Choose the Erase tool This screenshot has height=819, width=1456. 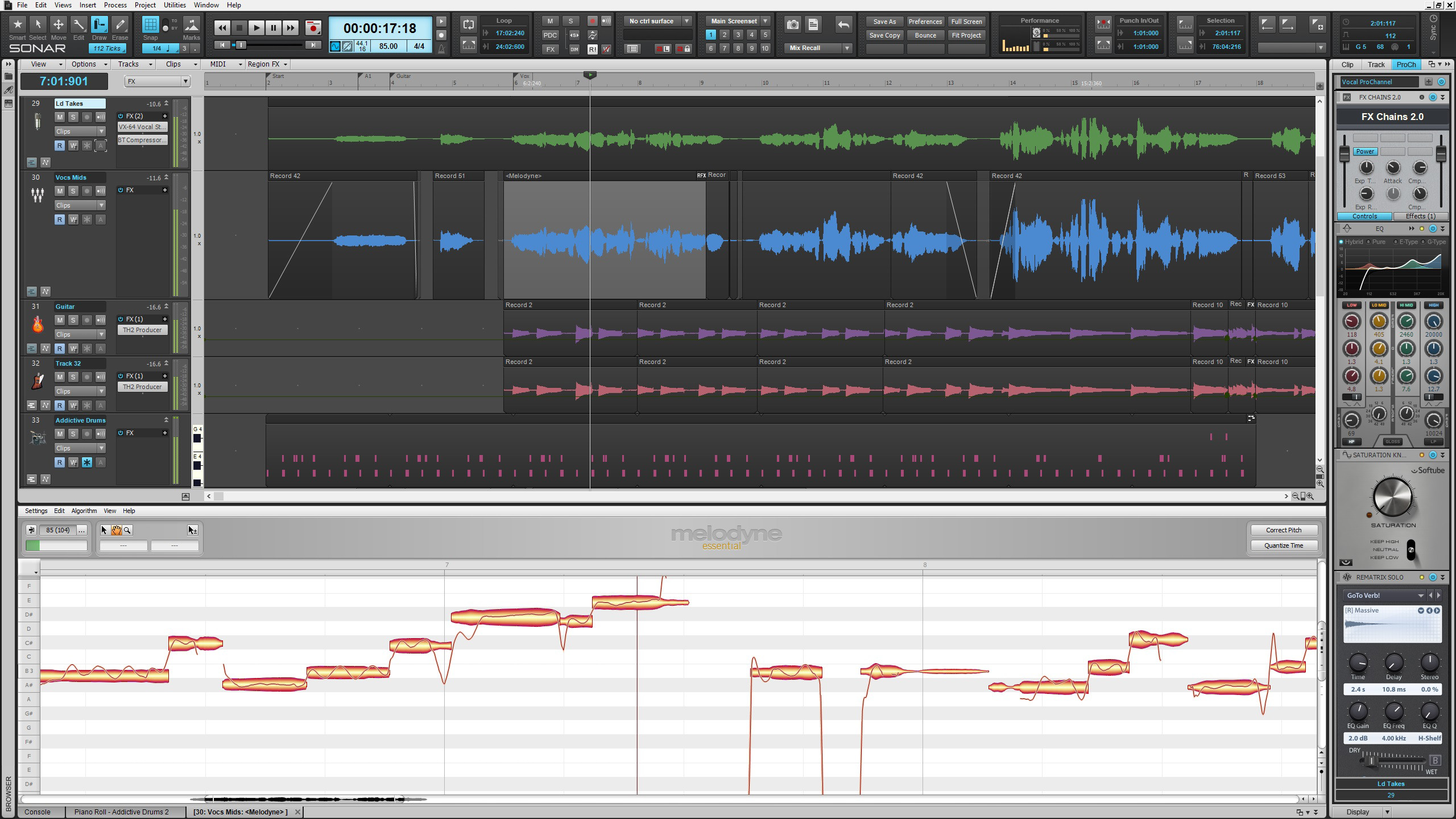click(120, 25)
